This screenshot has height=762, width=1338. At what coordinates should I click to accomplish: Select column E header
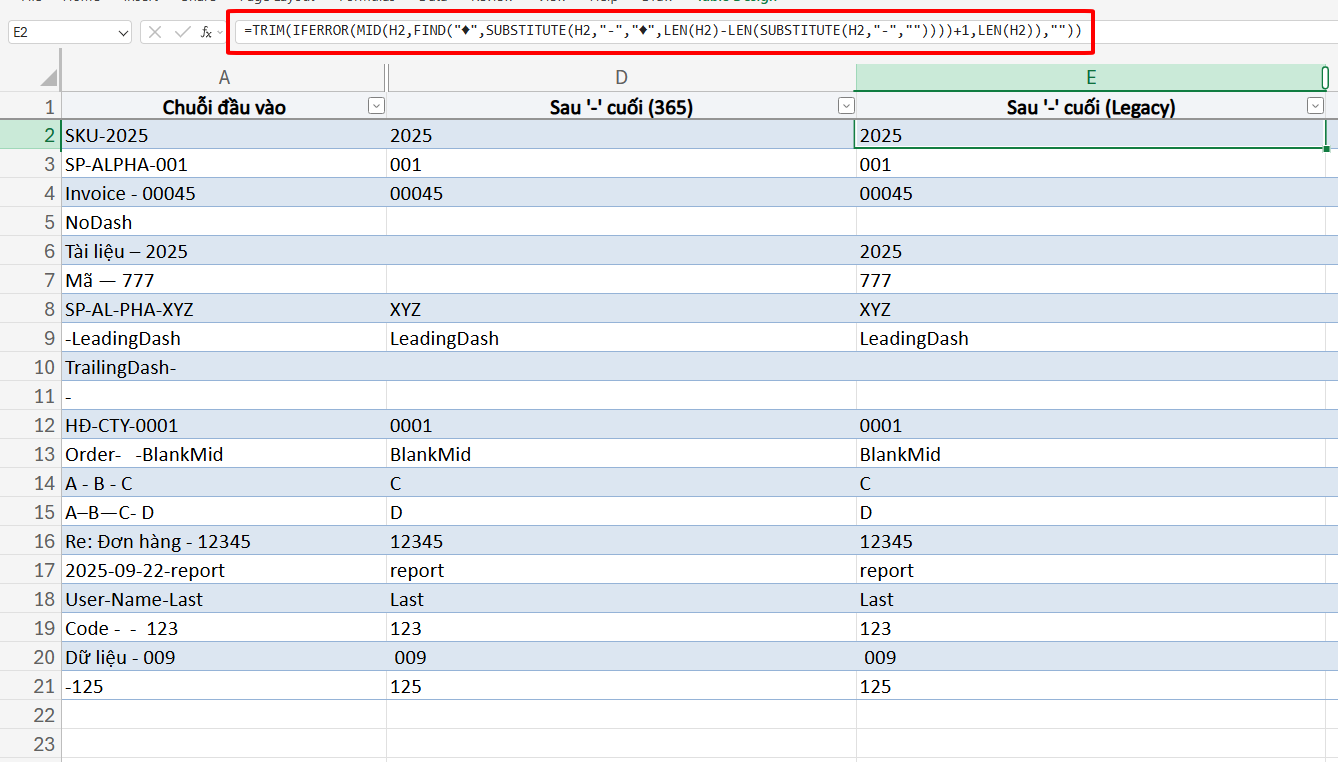point(1090,78)
